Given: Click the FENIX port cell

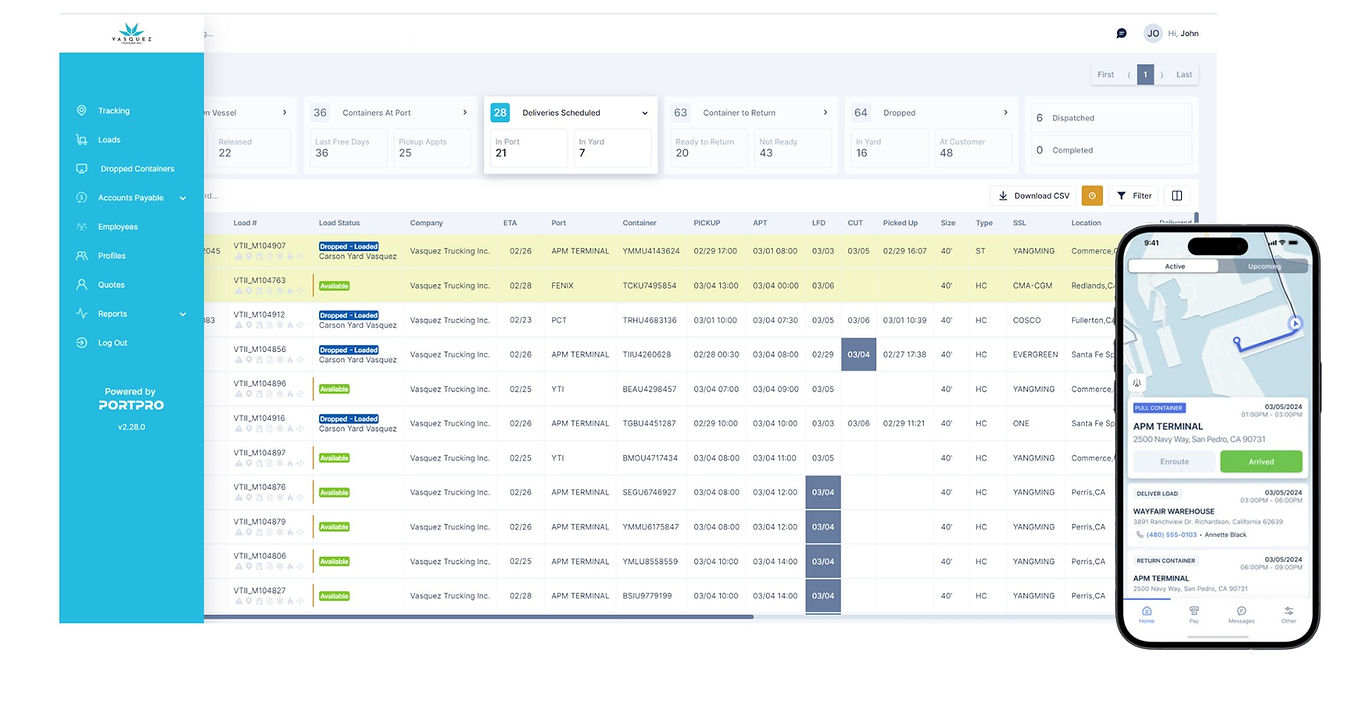Looking at the screenshot, I should (563, 286).
